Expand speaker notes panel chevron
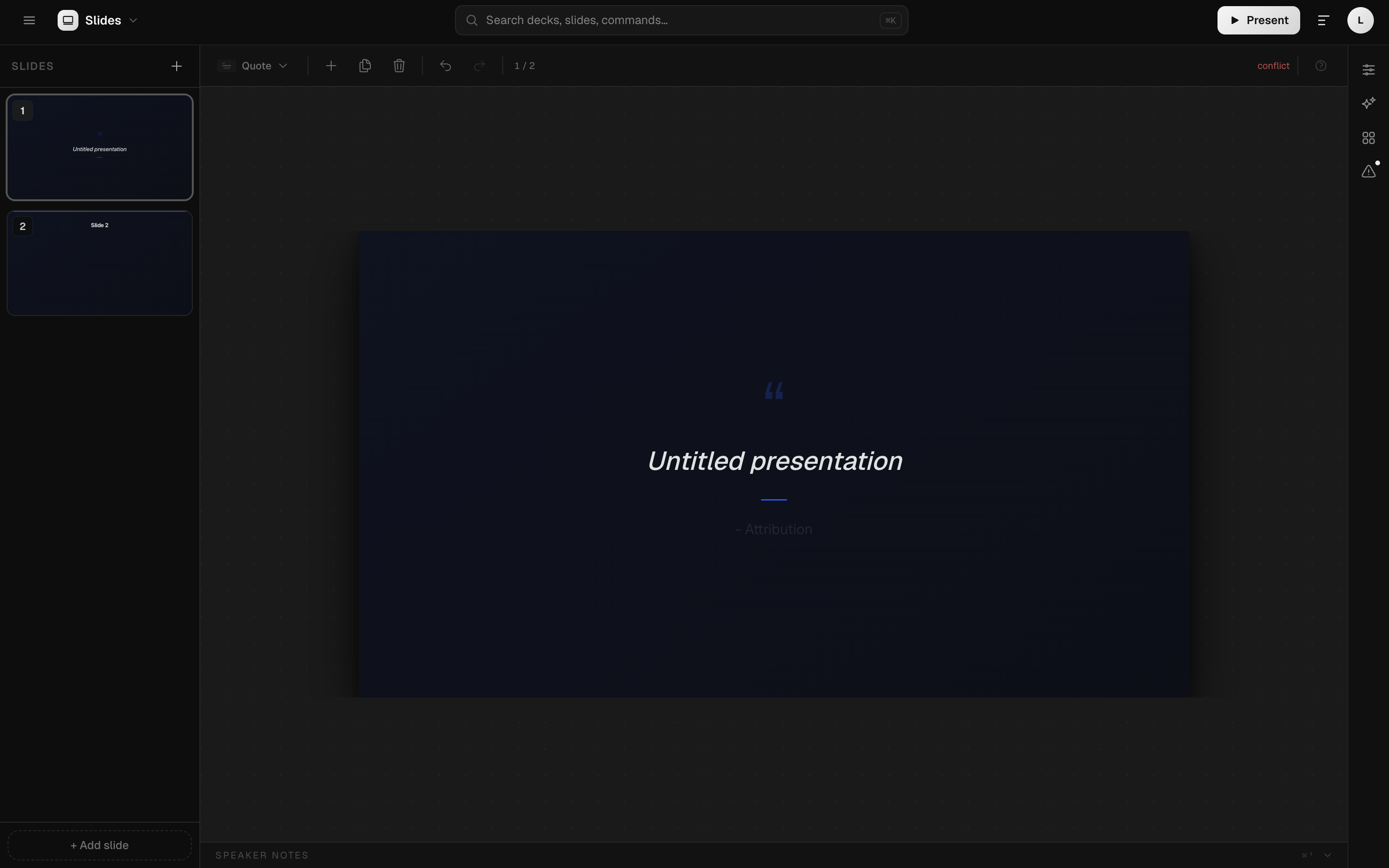Screen dimensions: 1389x868 [x=1328, y=855]
